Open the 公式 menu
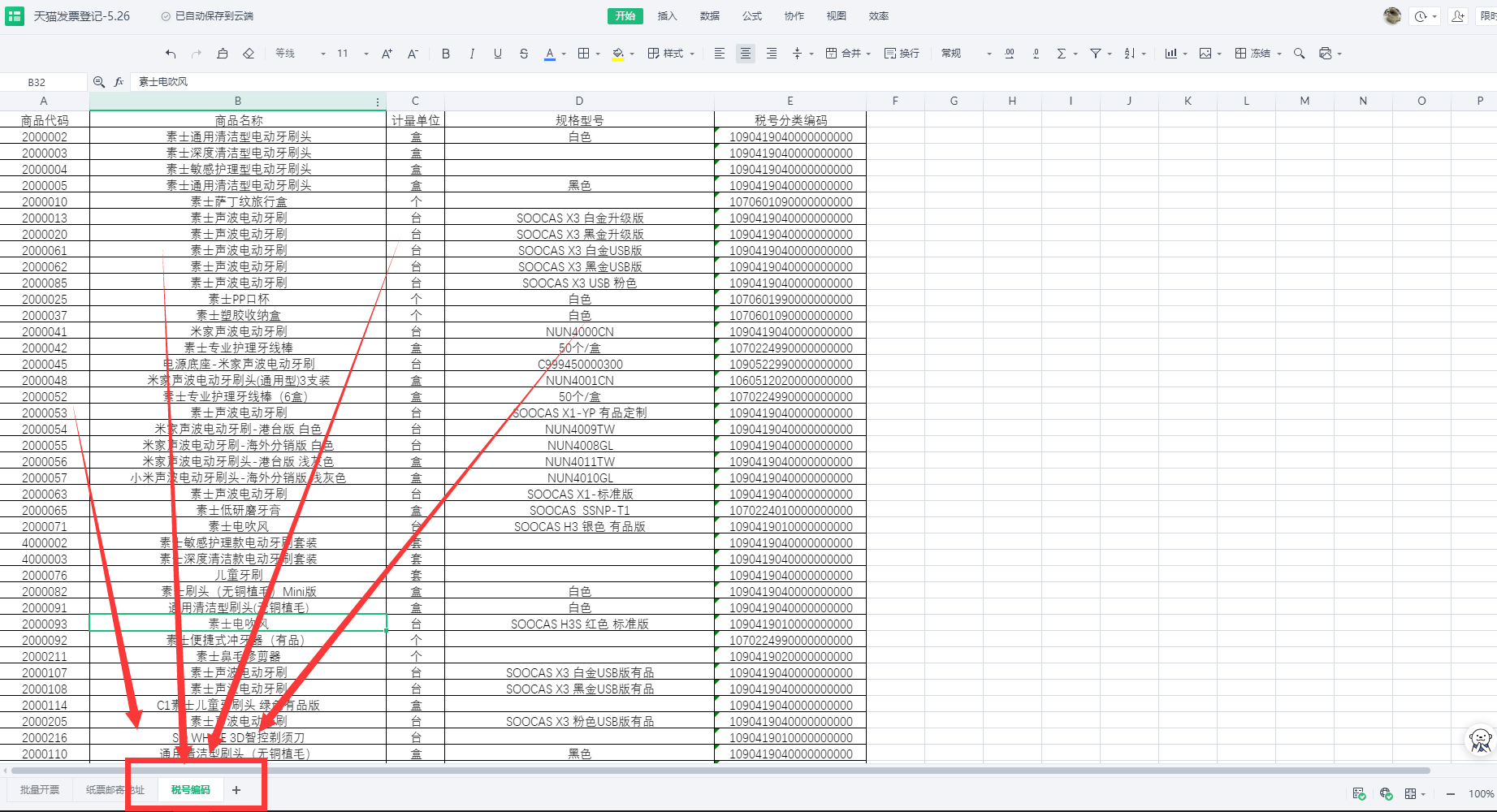 pyautogui.click(x=752, y=16)
